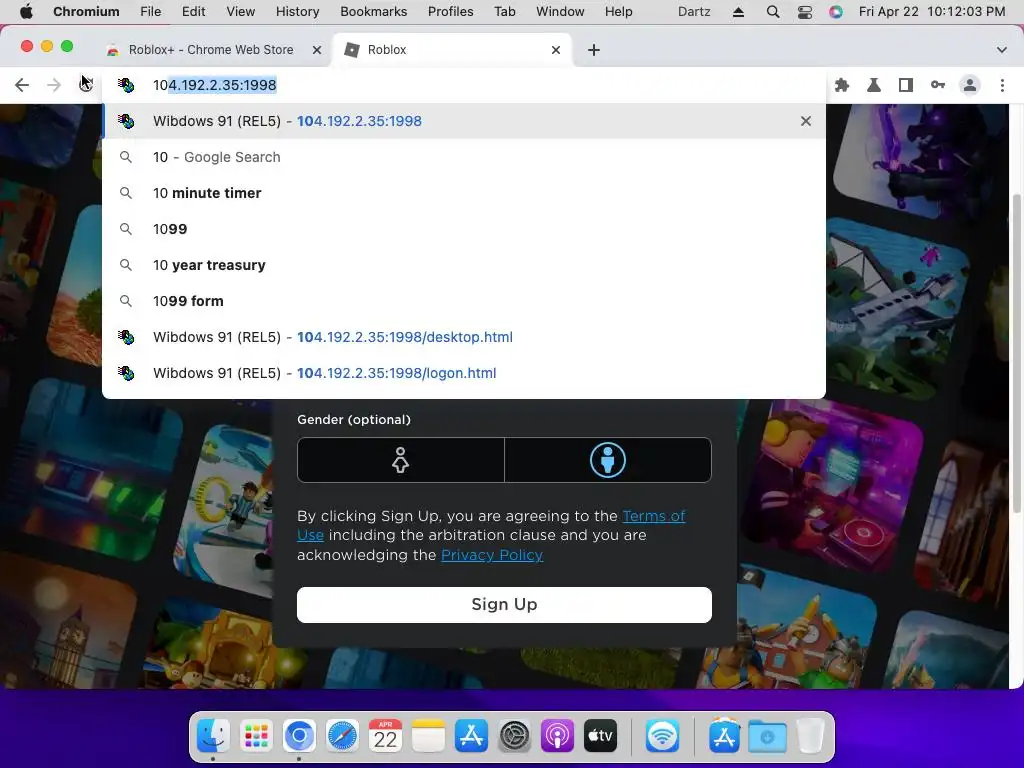Toggle the side panel icon
1024x768 pixels.
(x=906, y=85)
